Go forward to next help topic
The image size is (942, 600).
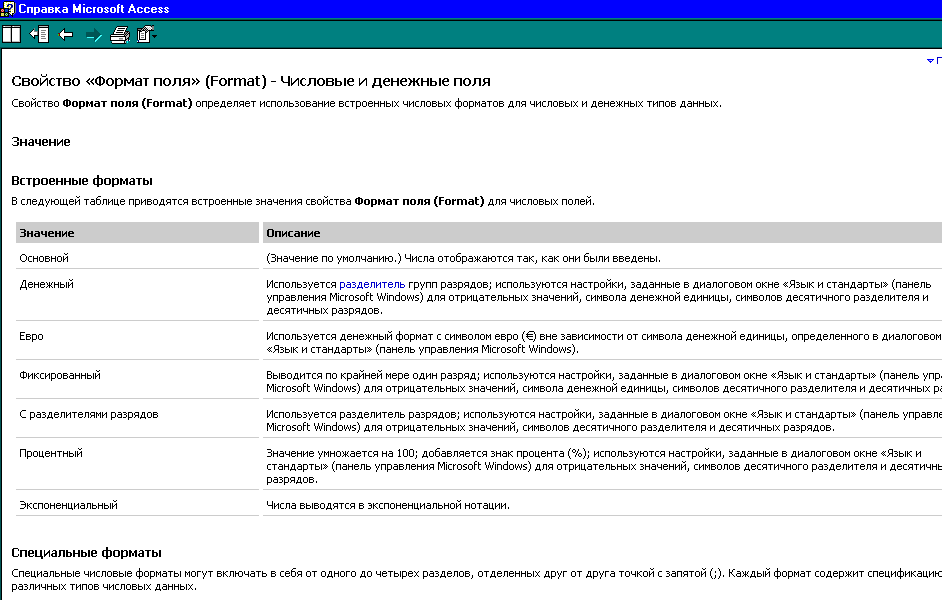pyautogui.click(x=94, y=35)
